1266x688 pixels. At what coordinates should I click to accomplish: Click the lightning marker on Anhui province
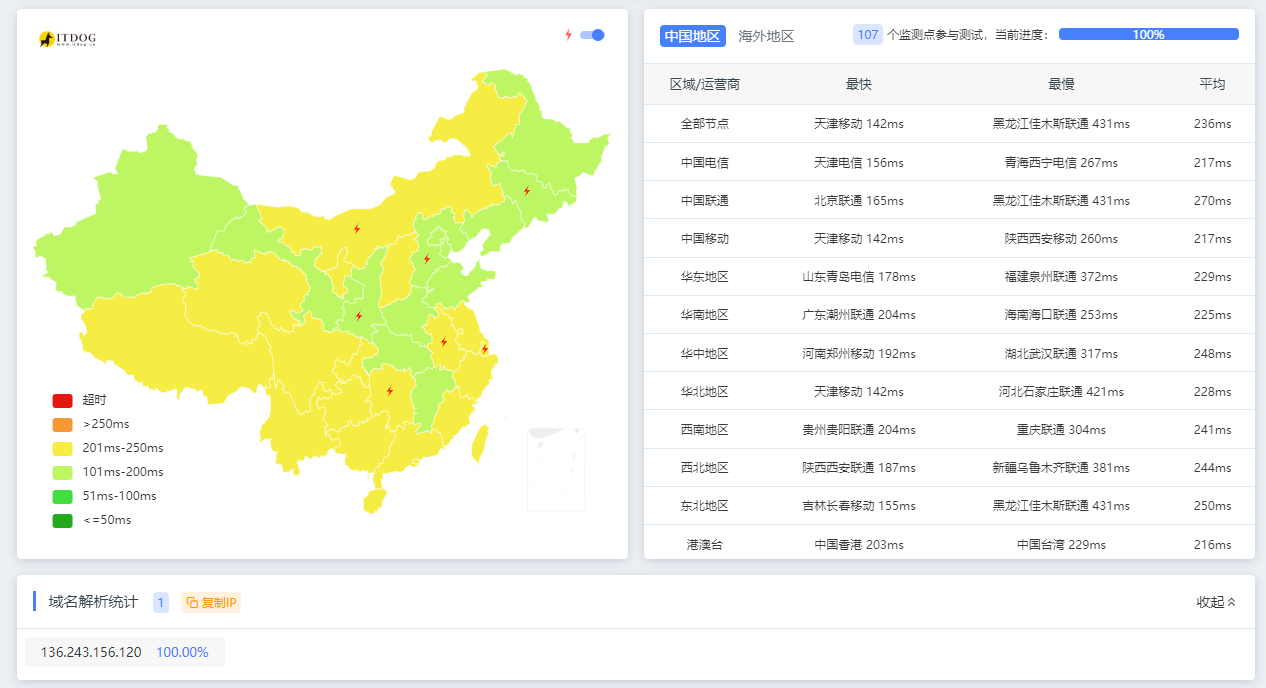(444, 342)
